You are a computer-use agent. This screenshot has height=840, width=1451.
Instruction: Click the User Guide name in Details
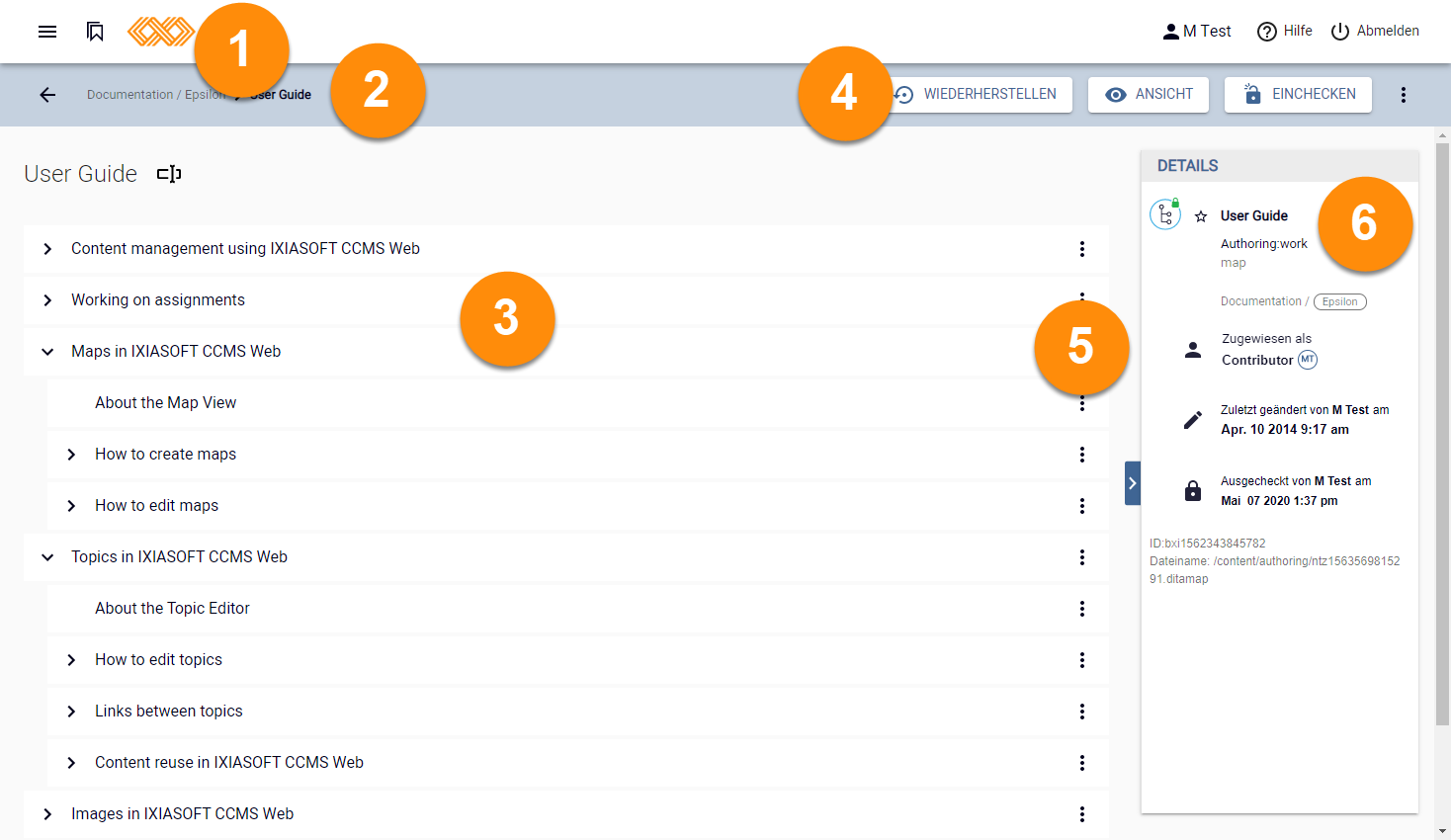pyautogui.click(x=1254, y=216)
